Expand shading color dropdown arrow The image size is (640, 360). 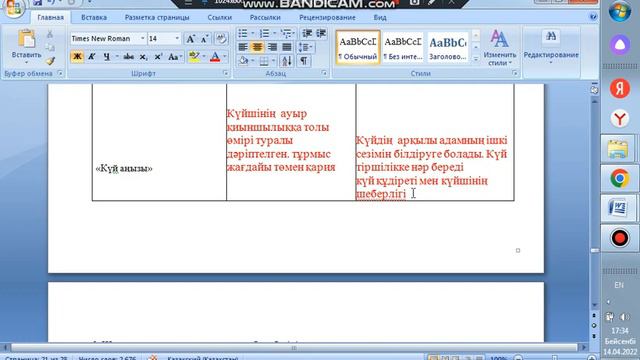click(x=253, y=61)
